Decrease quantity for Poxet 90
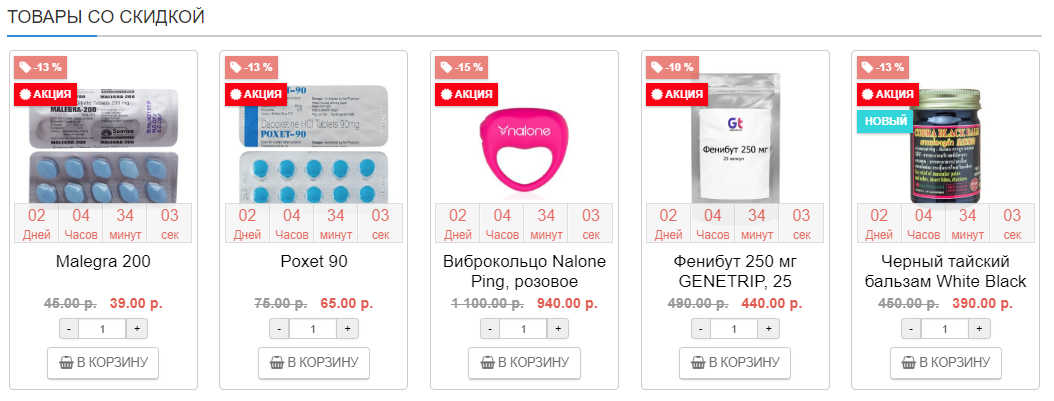Viewport: 1054px width, 401px height. [279, 329]
